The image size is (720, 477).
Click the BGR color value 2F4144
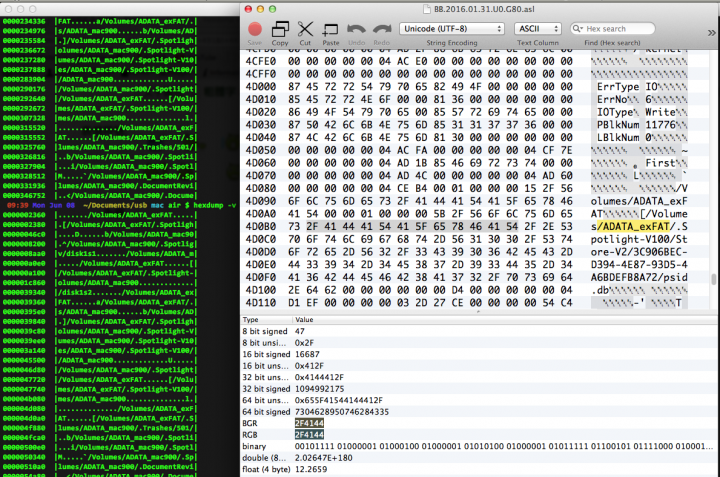click(309, 423)
